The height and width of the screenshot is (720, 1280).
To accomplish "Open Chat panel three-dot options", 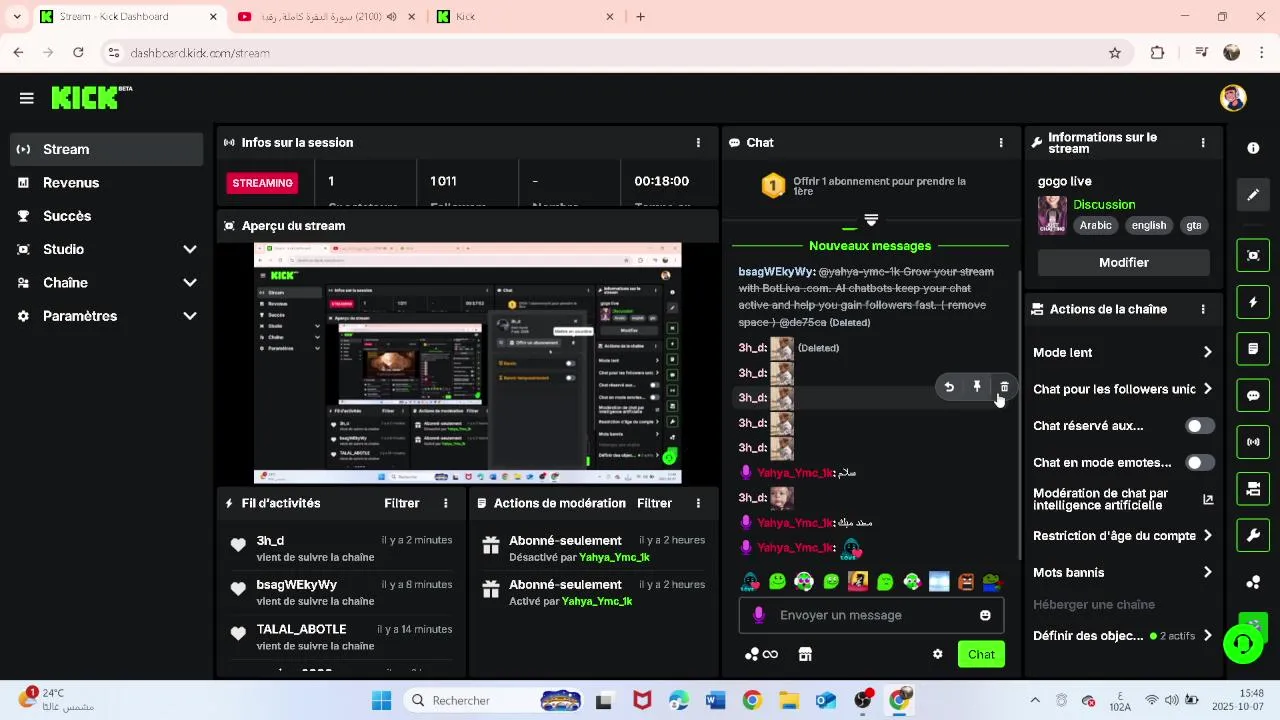I will [x=1001, y=143].
